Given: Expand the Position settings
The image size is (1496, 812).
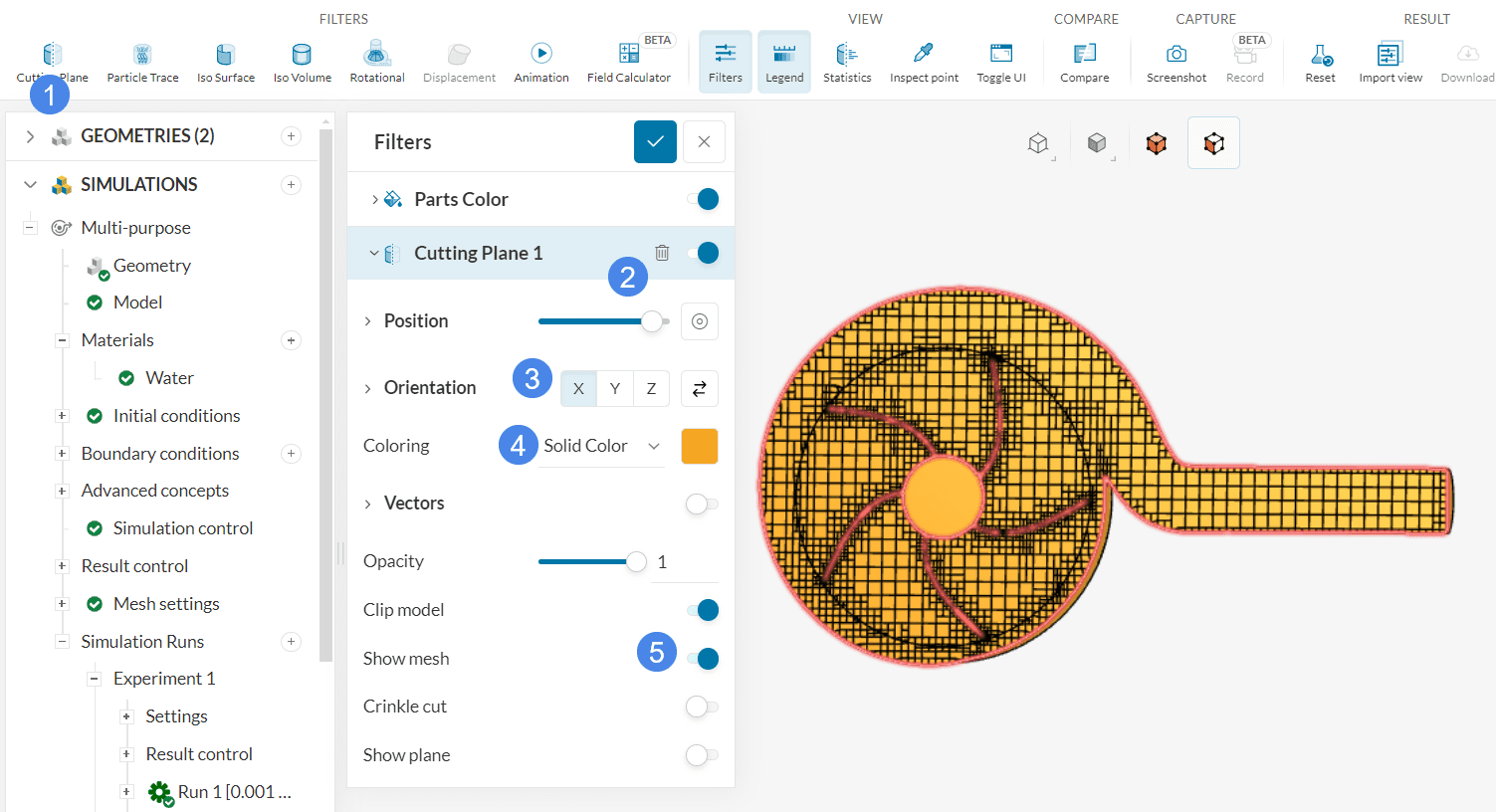Looking at the screenshot, I should coord(368,321).
